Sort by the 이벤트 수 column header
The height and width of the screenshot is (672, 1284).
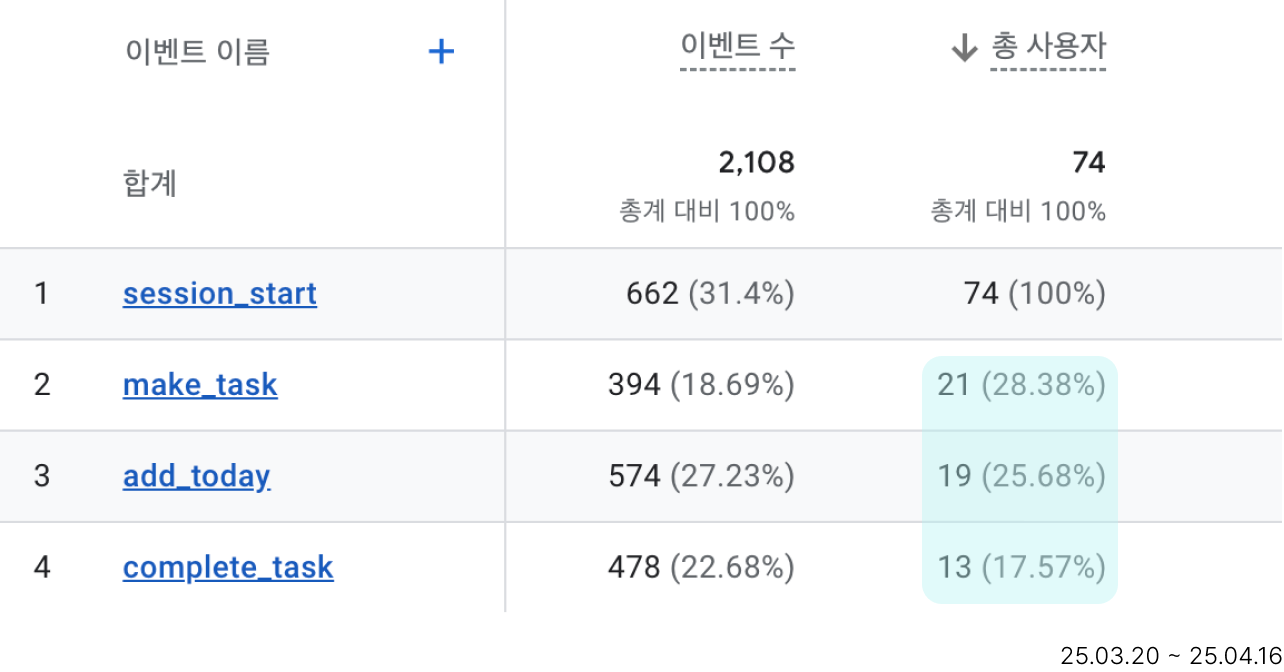(738, 47)
